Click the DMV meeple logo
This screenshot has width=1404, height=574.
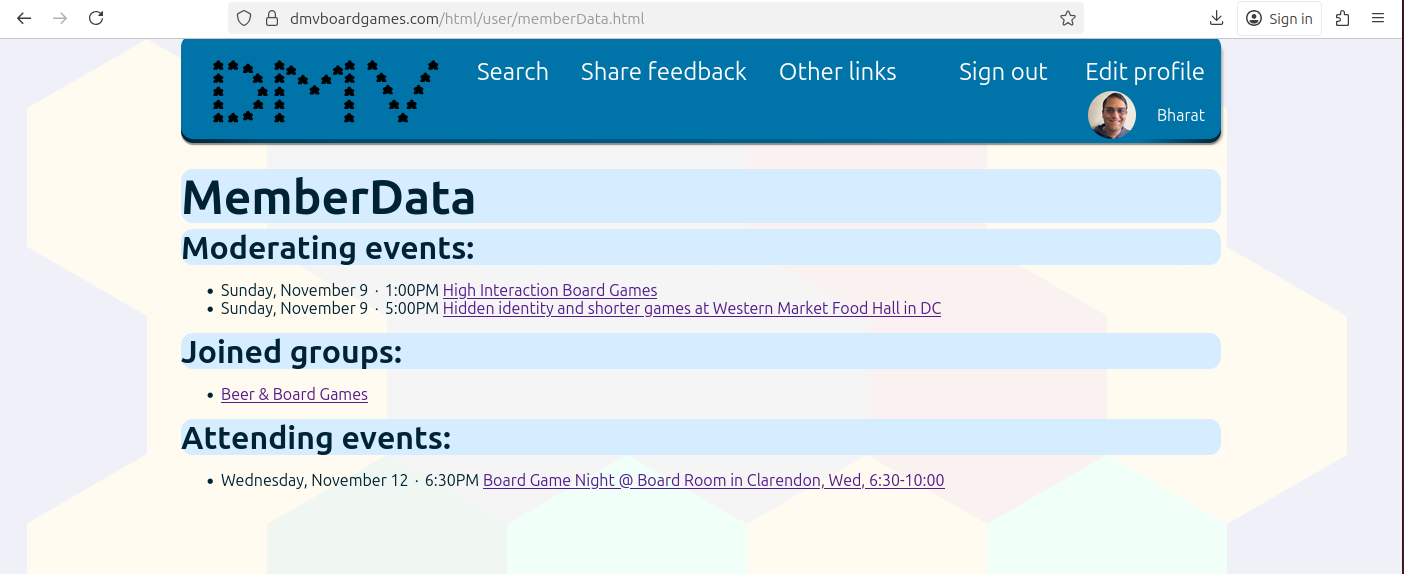tap(325, 91)
